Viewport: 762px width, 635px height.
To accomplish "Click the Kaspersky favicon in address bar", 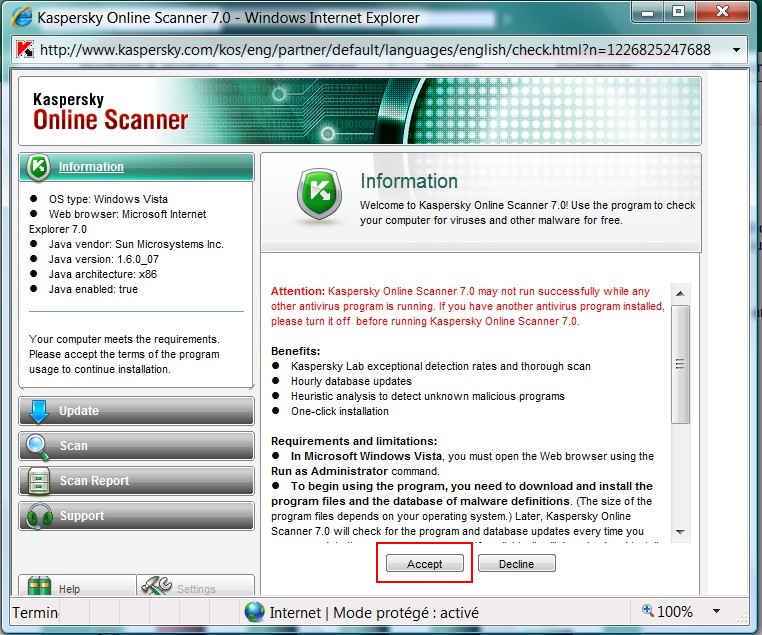I will [x=25, y=50].
